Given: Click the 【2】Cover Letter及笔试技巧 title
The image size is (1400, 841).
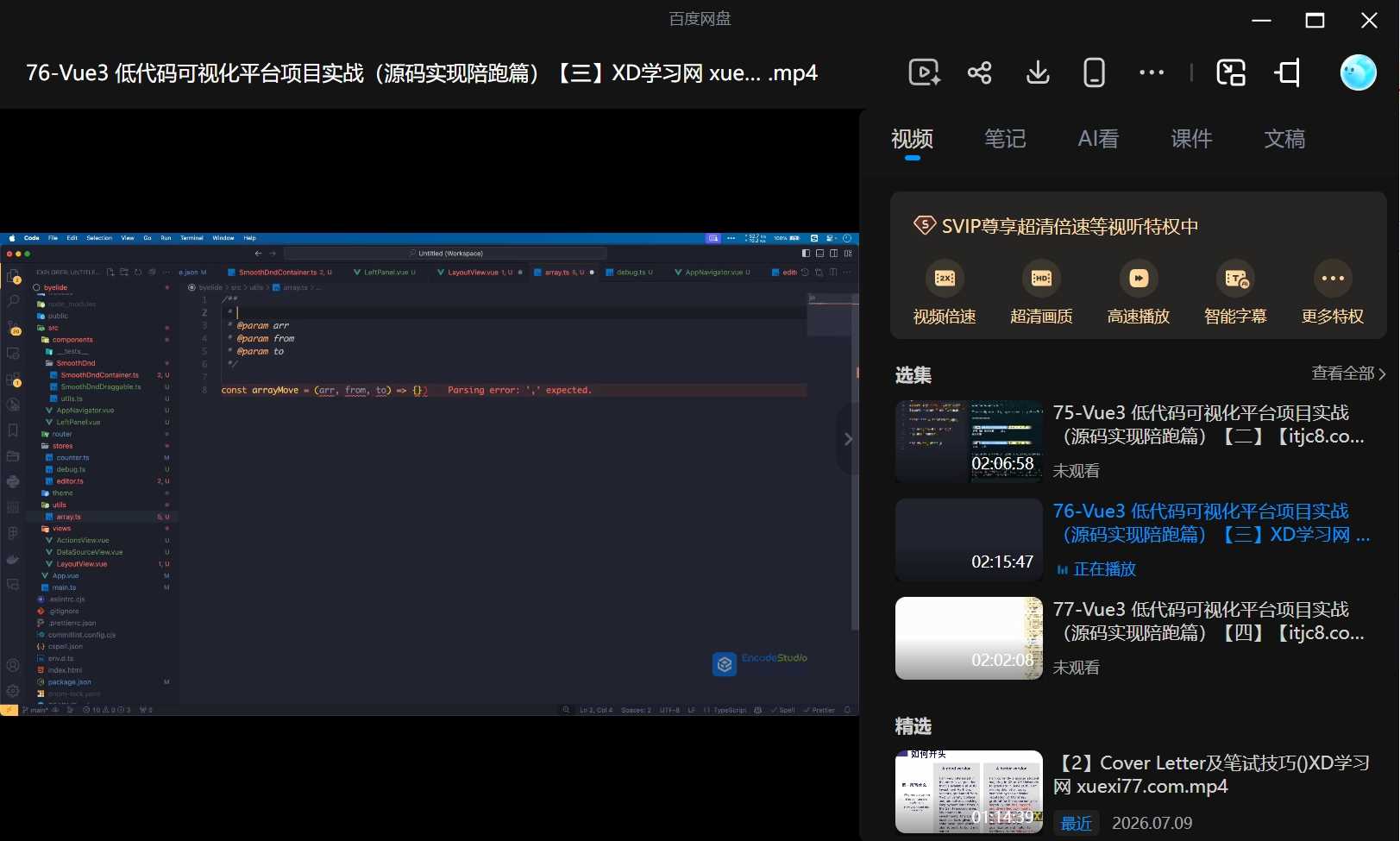Looking at the screenshot, I should click(1212, 775).
